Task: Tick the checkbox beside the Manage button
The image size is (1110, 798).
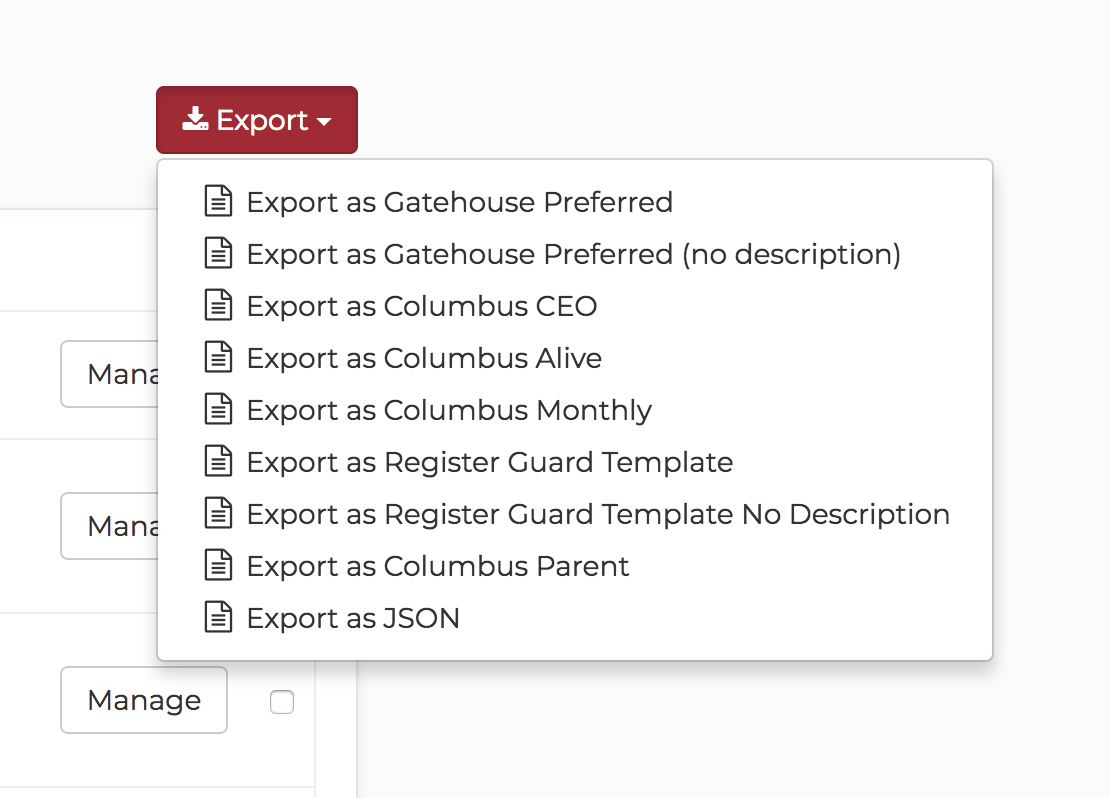Action: pyautogui.click(x=282, y=702)
